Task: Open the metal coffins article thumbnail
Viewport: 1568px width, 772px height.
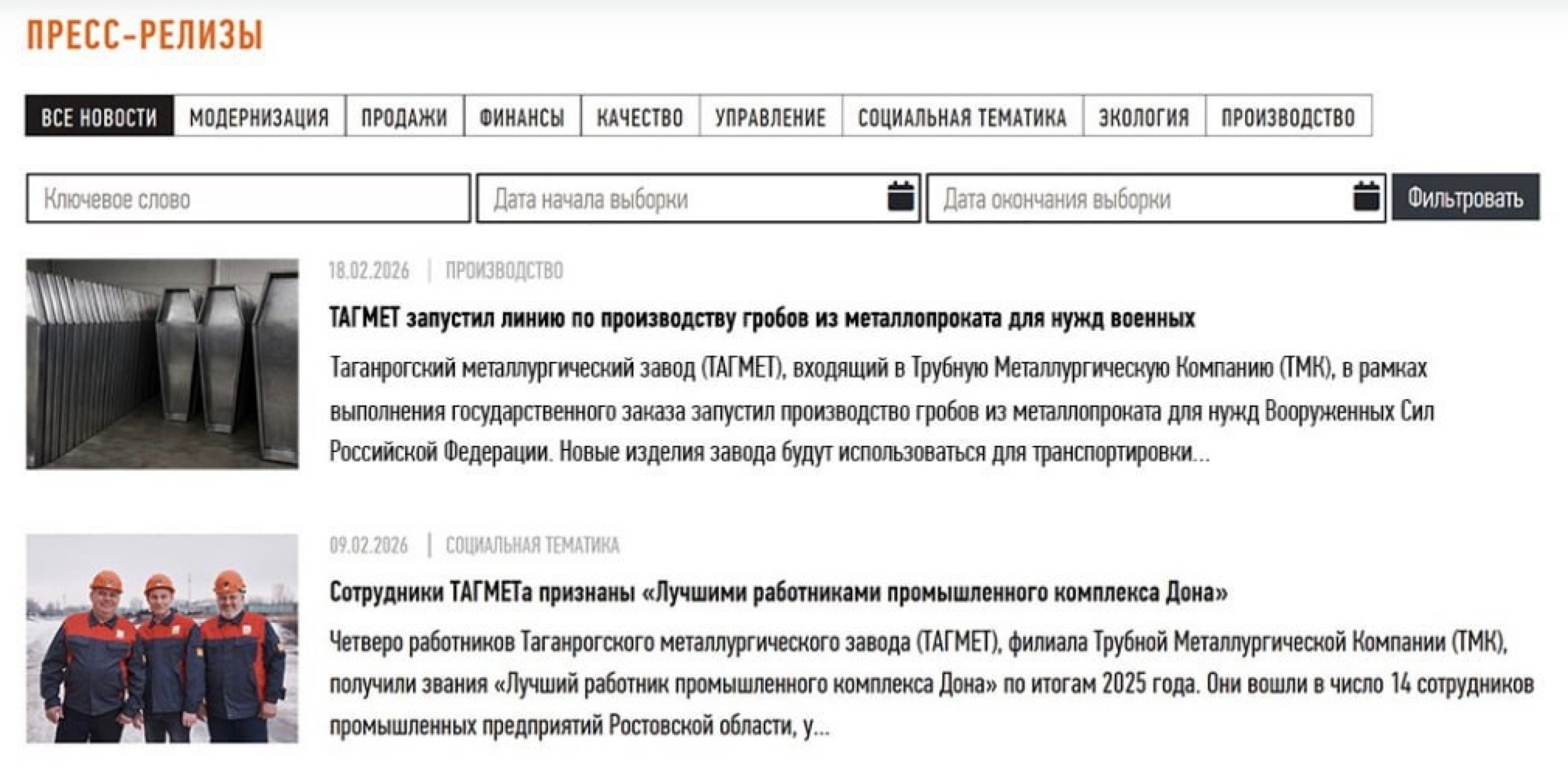Action: [162, 363]
